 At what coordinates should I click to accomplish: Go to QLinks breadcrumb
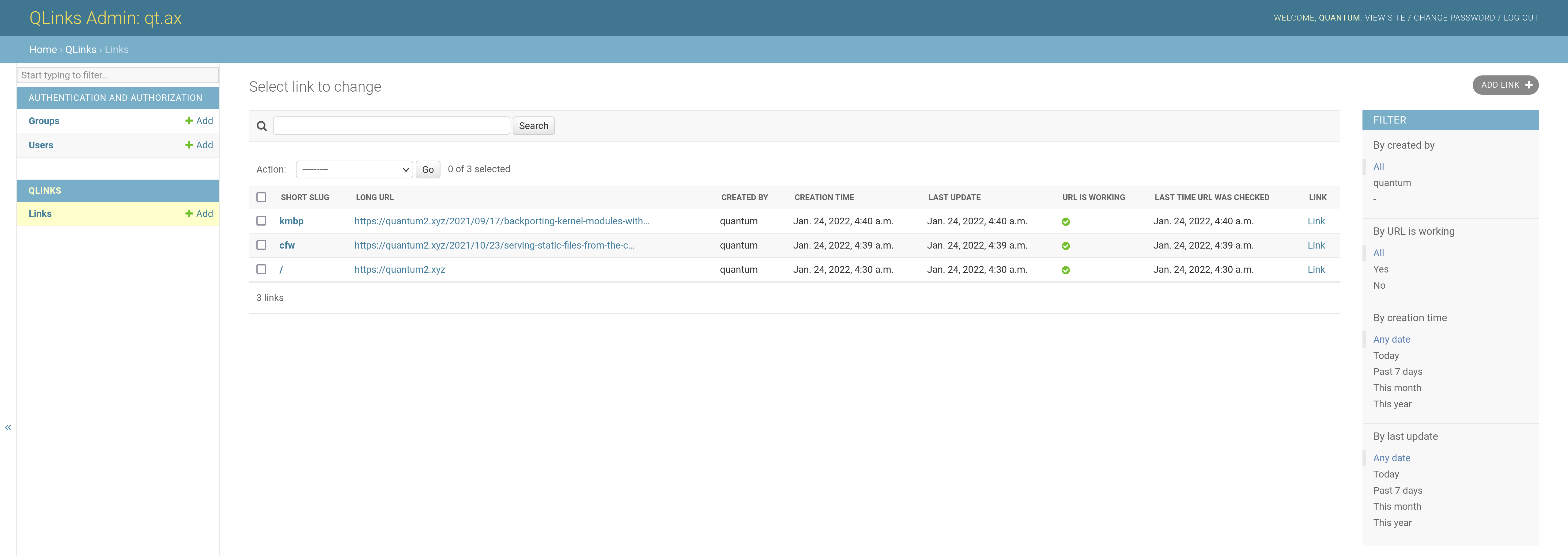tap(81, 49)
